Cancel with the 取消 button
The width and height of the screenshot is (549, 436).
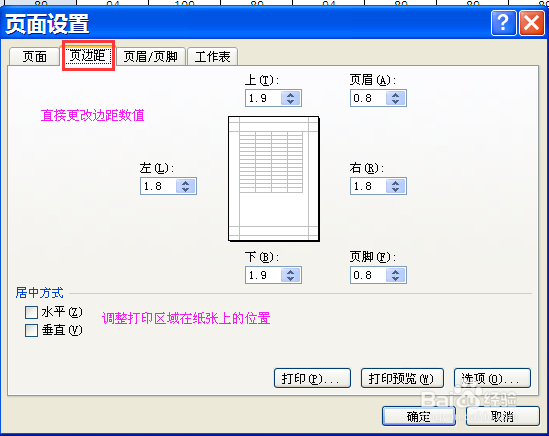pyautogui.click(x=502, y=416)
